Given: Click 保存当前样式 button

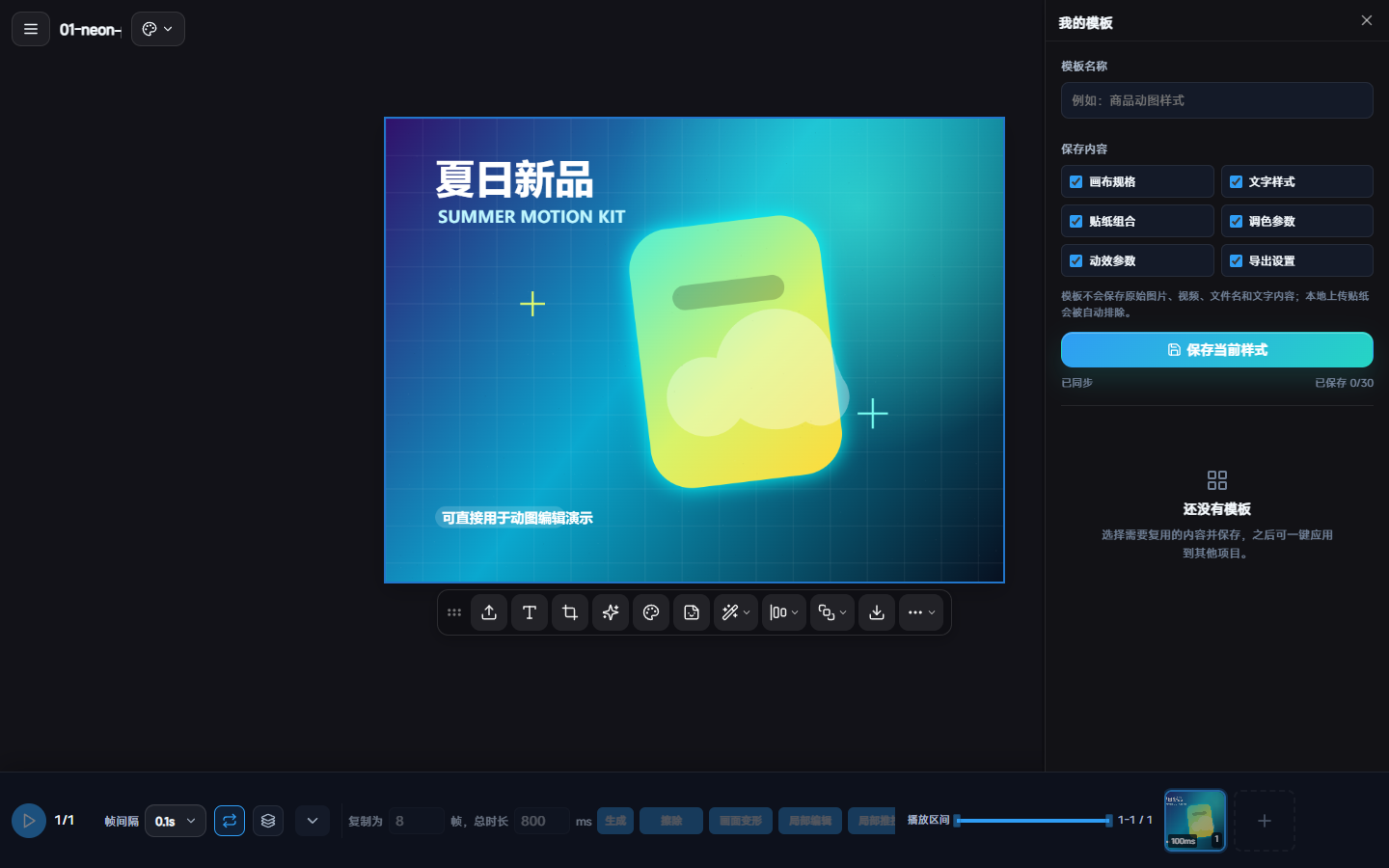Looking at the screenshot, I should [1217, 350].
